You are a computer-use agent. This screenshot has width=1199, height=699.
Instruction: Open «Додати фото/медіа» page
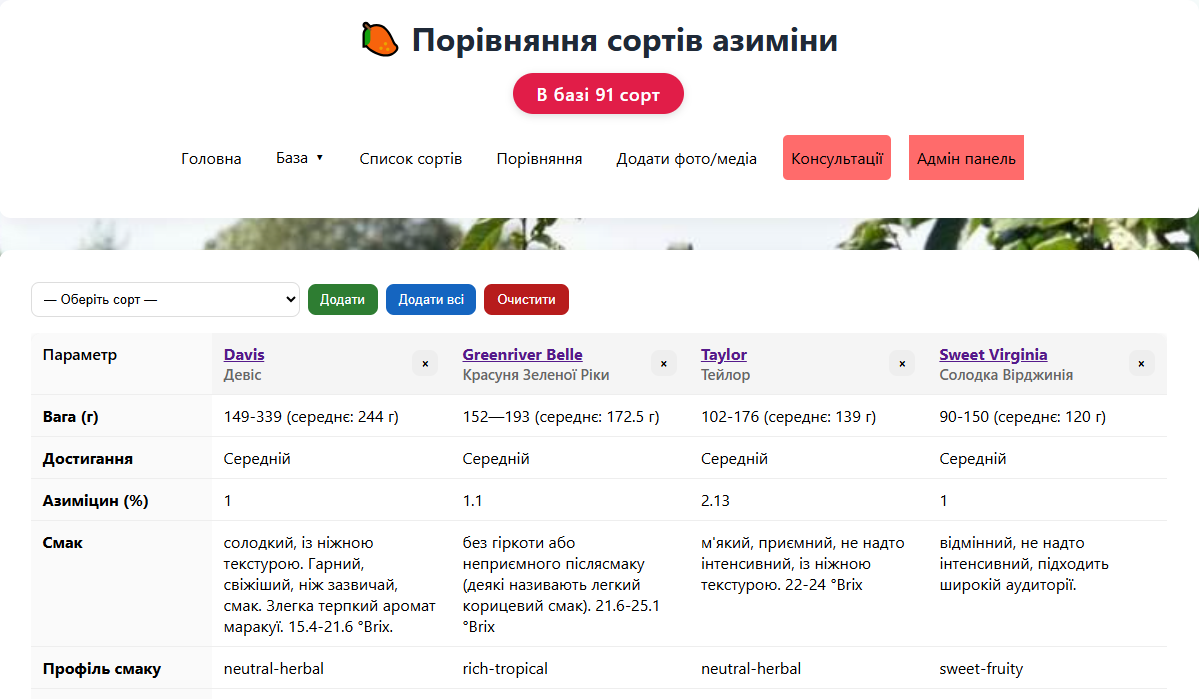(x=686, y=159)
